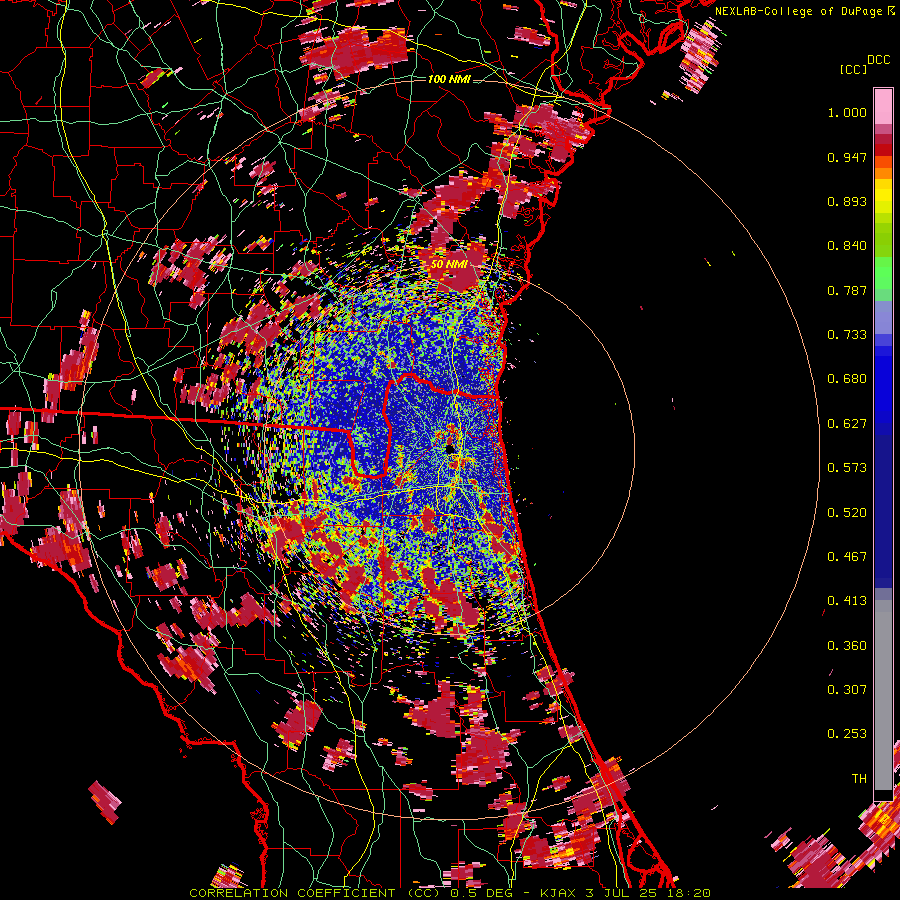Click the DCC product label
The image size is (900, 900).
[878, 60]
